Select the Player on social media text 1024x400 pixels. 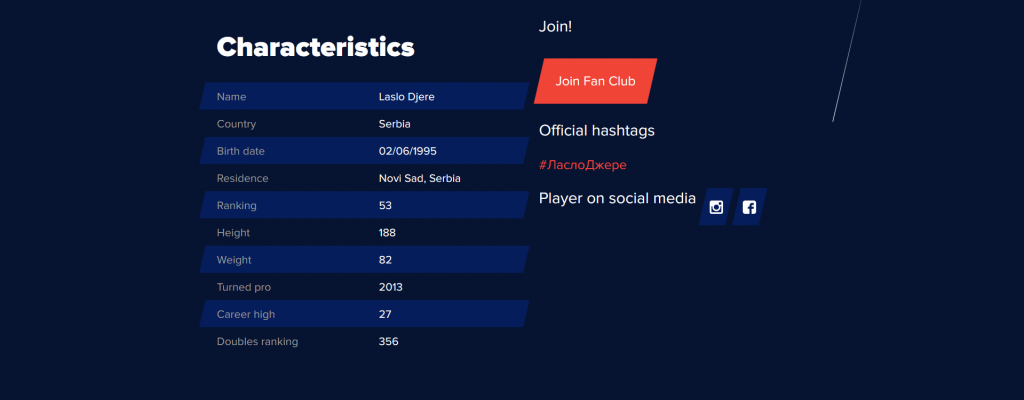pos(617,198)
